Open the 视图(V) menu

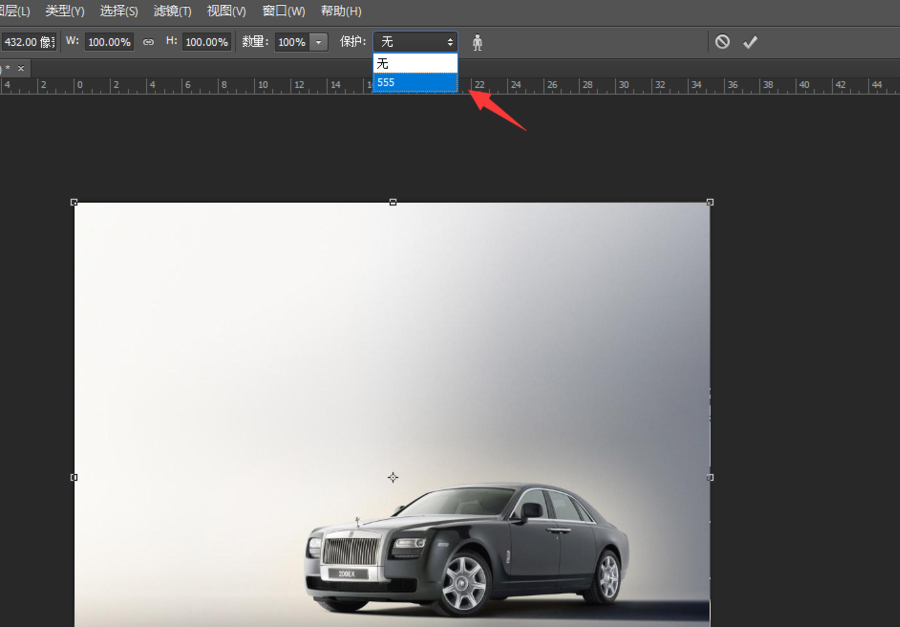click(x=226, y=11)
